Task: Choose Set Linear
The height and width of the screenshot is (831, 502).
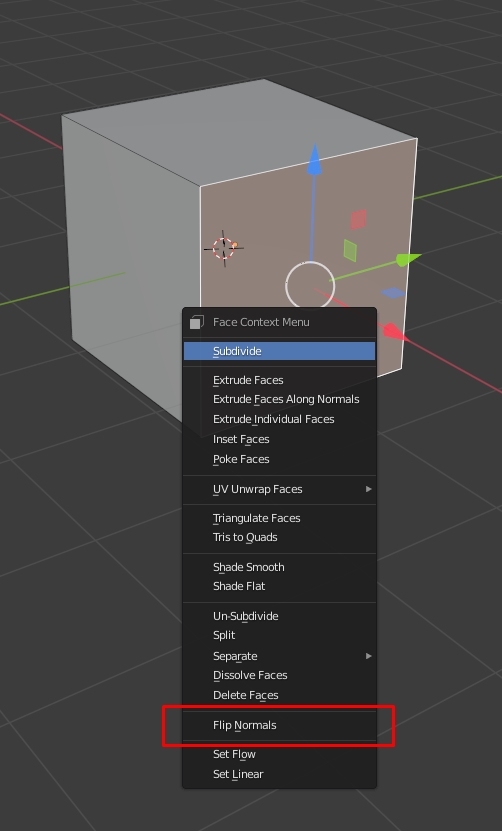Action: click(x=279, y=774)
